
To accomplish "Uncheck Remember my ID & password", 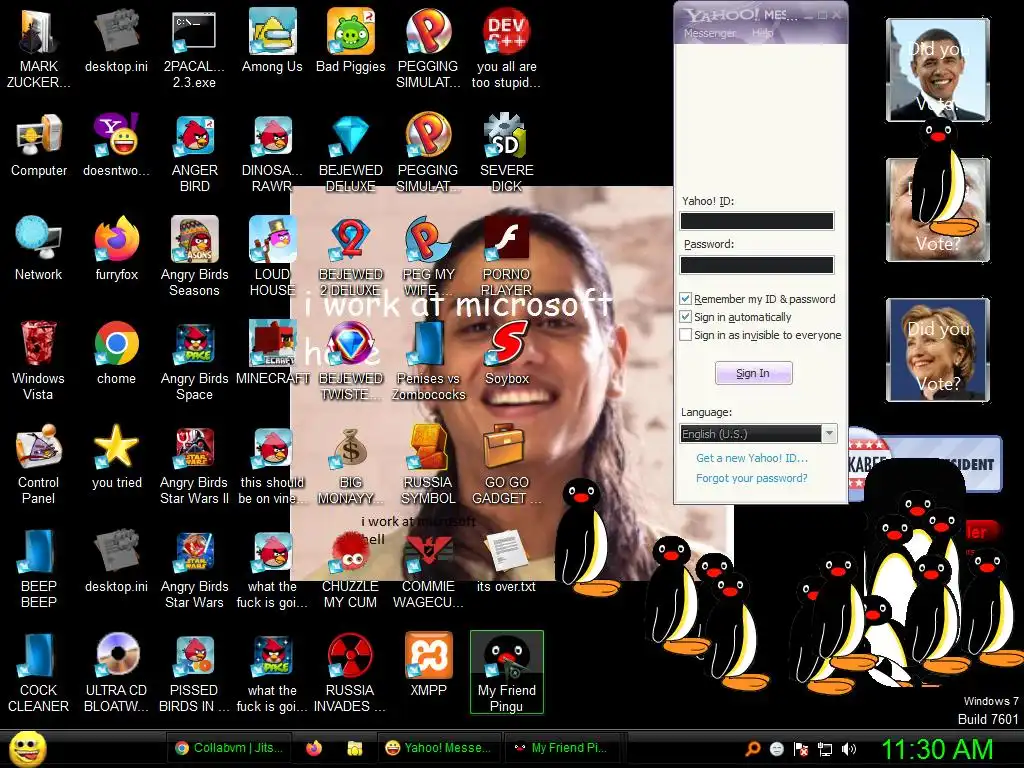I will tap(685, 298).
